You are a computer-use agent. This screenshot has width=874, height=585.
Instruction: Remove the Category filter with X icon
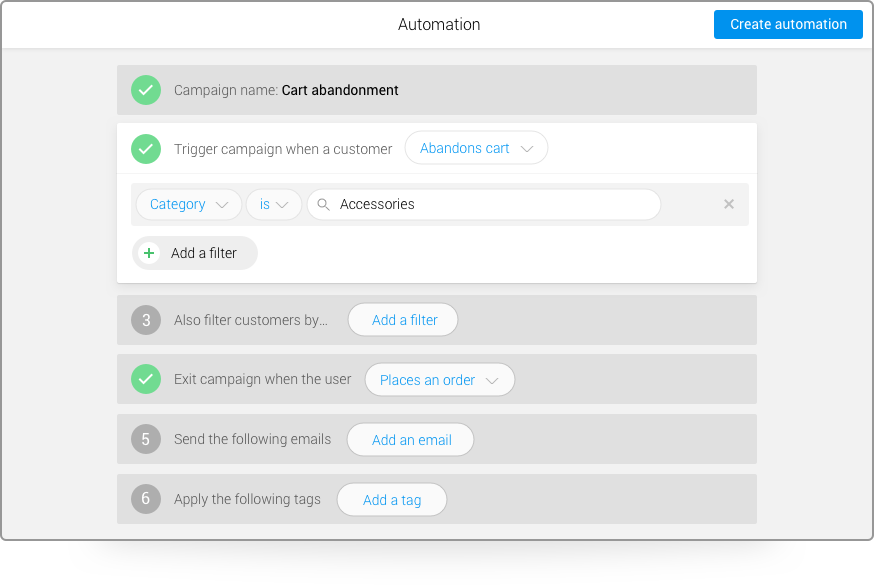click(729, 204)
